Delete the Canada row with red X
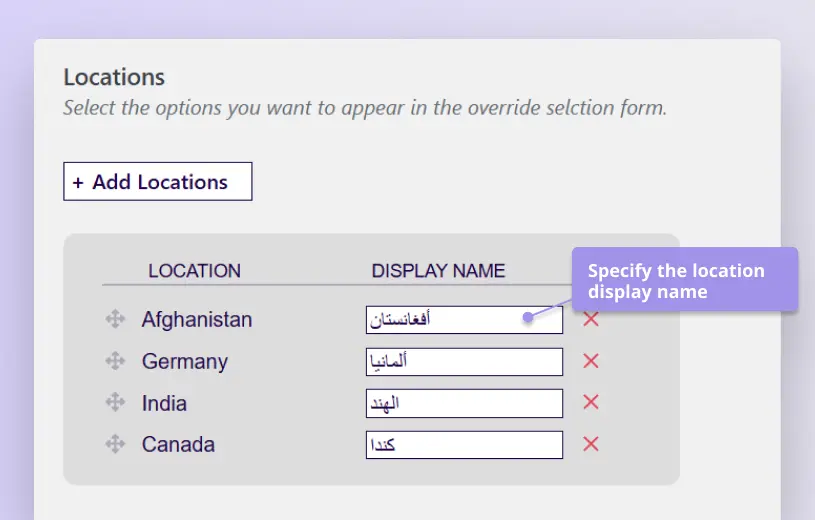Viewport: 815px width, 520px height. [591, 444]
